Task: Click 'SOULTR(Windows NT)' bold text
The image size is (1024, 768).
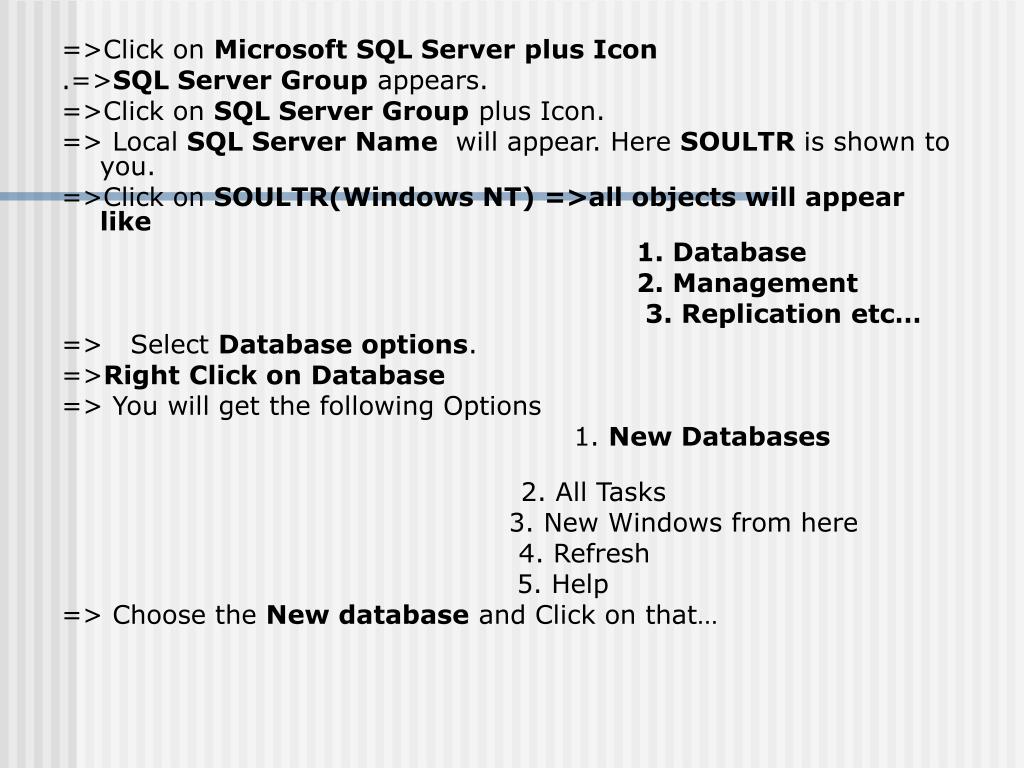Action: click(374, 197)
